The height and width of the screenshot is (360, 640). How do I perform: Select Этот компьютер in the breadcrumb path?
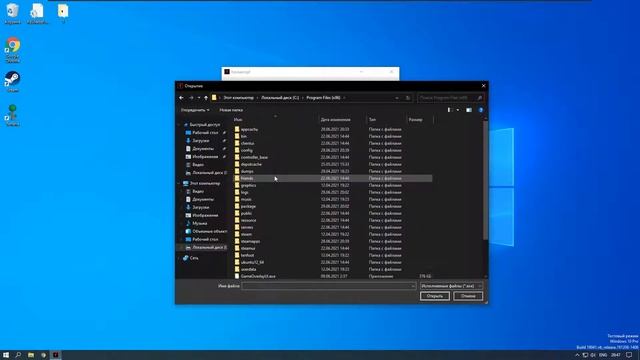238,98
